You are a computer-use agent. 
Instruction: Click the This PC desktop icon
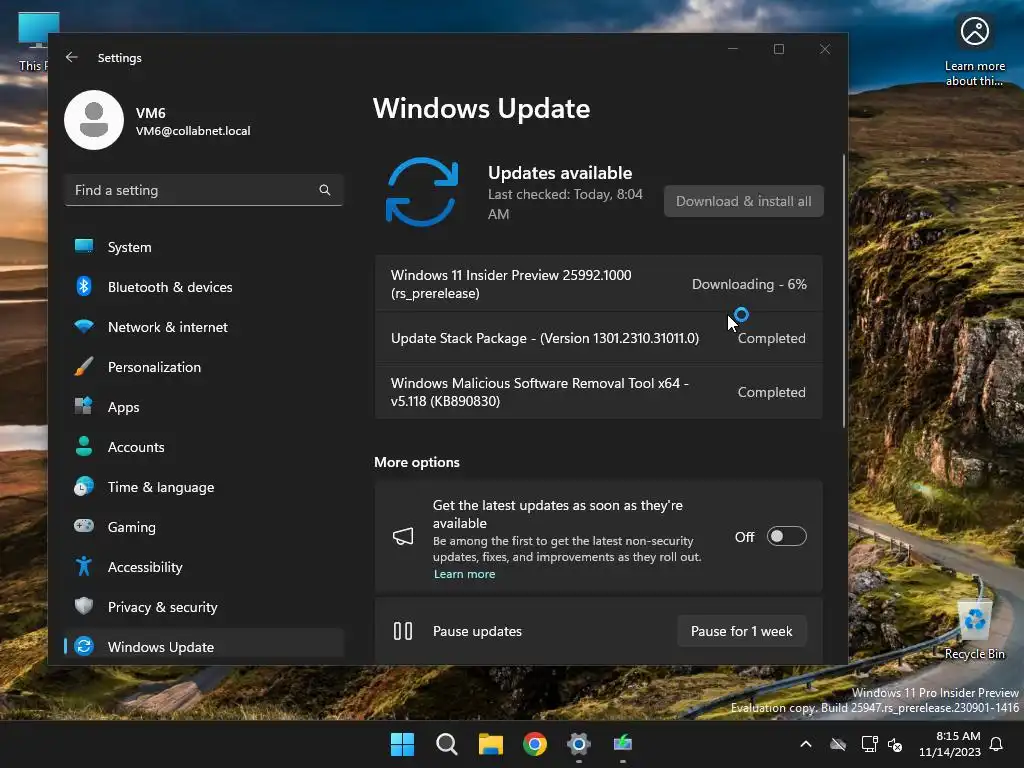click(34, 40)
